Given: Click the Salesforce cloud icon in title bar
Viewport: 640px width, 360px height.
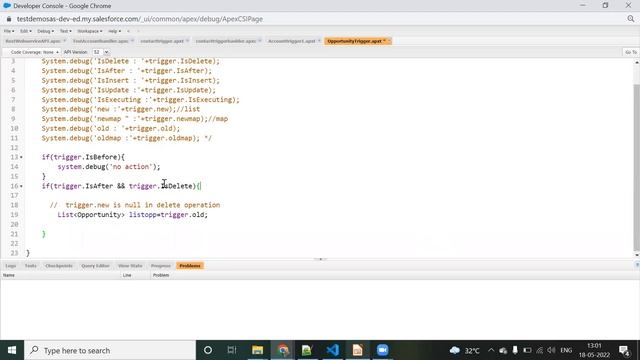Looking at the screenshot, I should [7, 6].
